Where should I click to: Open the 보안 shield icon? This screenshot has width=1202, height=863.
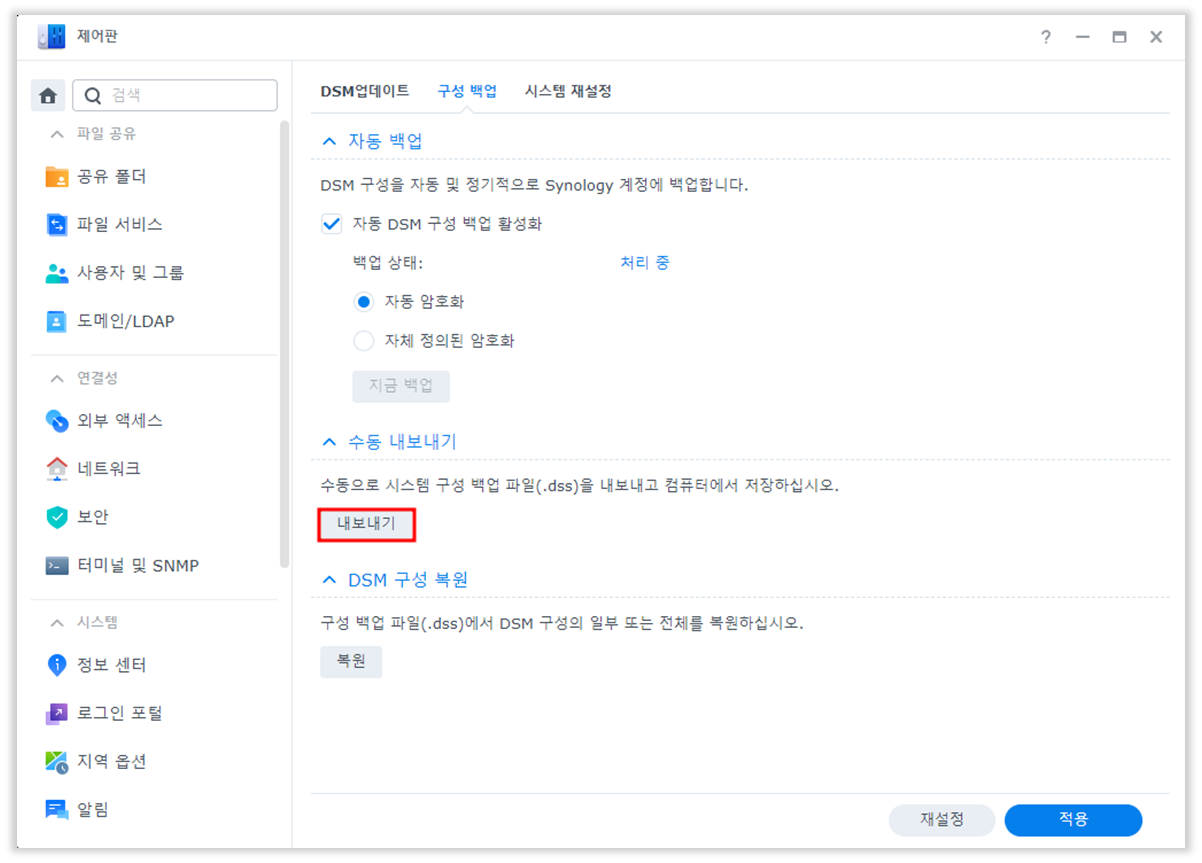[x=57, y=517]
